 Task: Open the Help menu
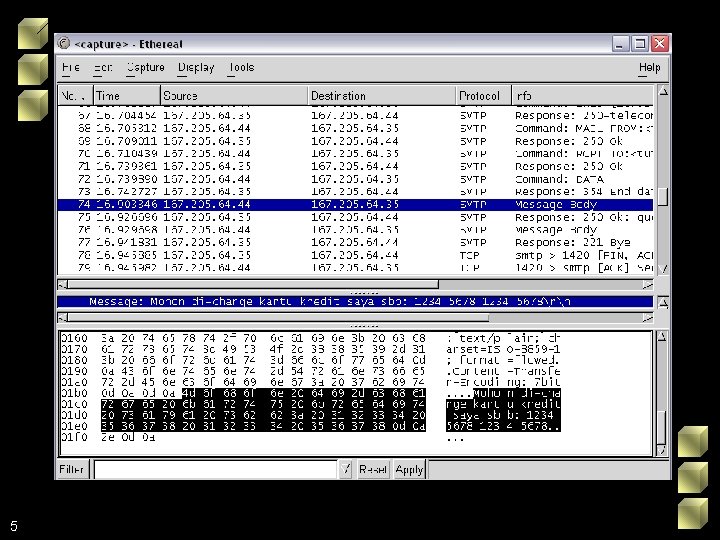tap(649, 68)
